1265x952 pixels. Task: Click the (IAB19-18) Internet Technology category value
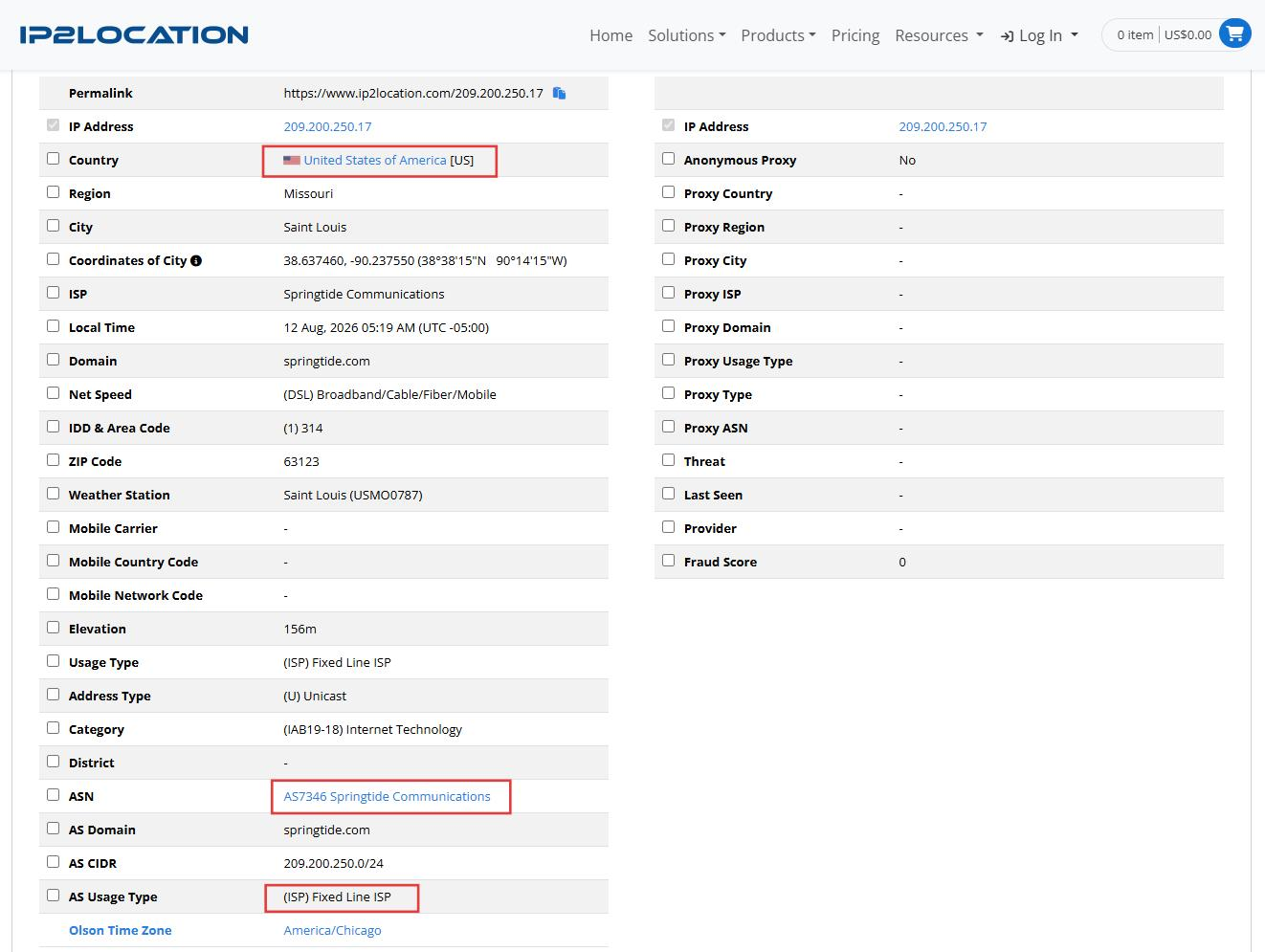372,729
